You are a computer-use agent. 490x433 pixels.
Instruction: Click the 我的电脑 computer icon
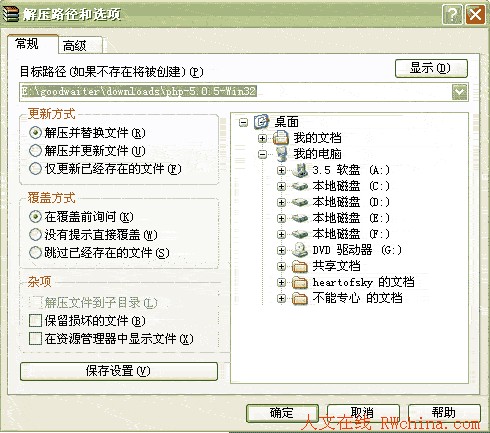click(281, 154)
